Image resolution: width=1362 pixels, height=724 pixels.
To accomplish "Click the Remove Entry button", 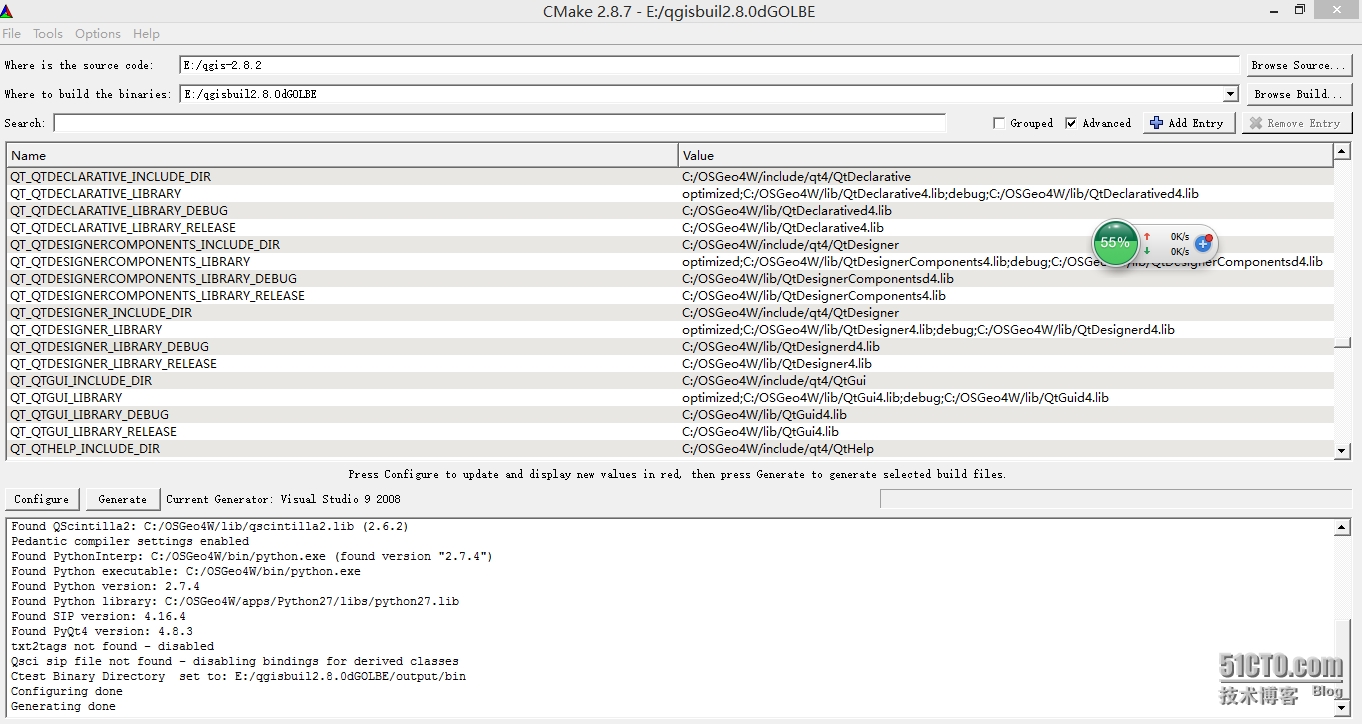I will (1296, 123).
